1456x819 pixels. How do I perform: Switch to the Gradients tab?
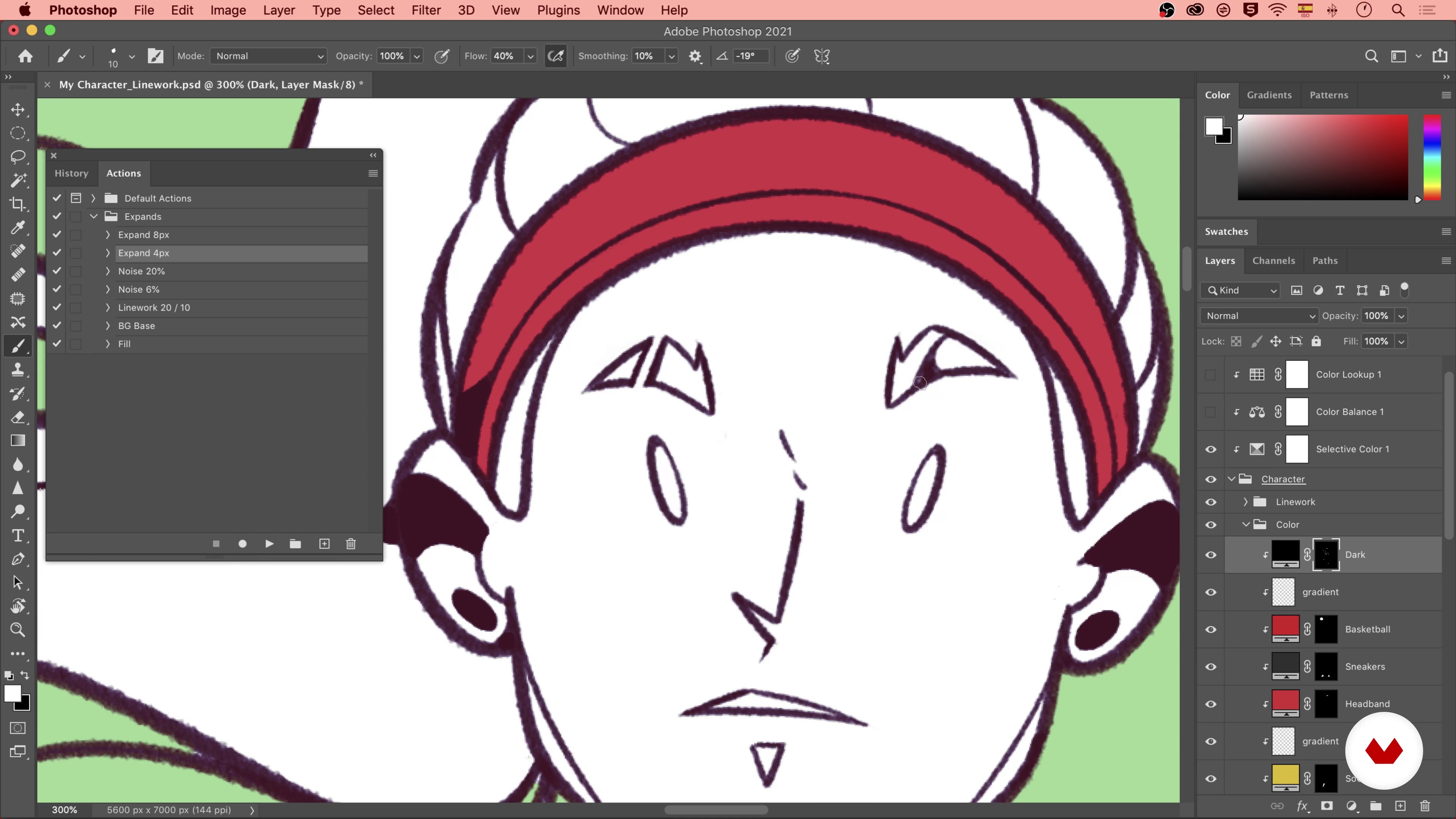pyautogui.click(x=1269, y=95)
